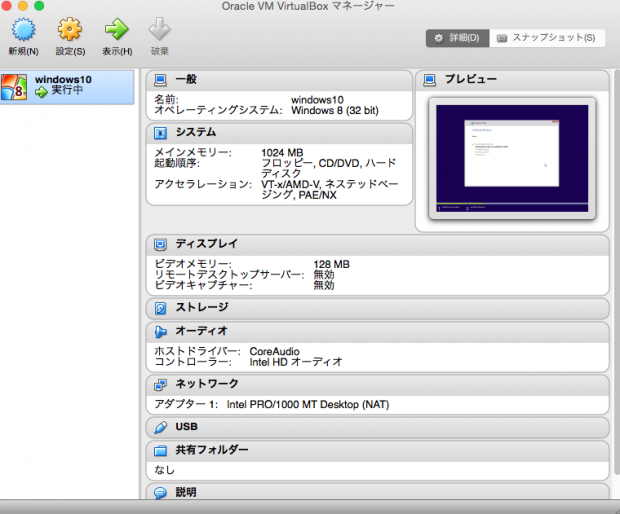Select the windows10 virtual machine entry

[x=67, y=87]
